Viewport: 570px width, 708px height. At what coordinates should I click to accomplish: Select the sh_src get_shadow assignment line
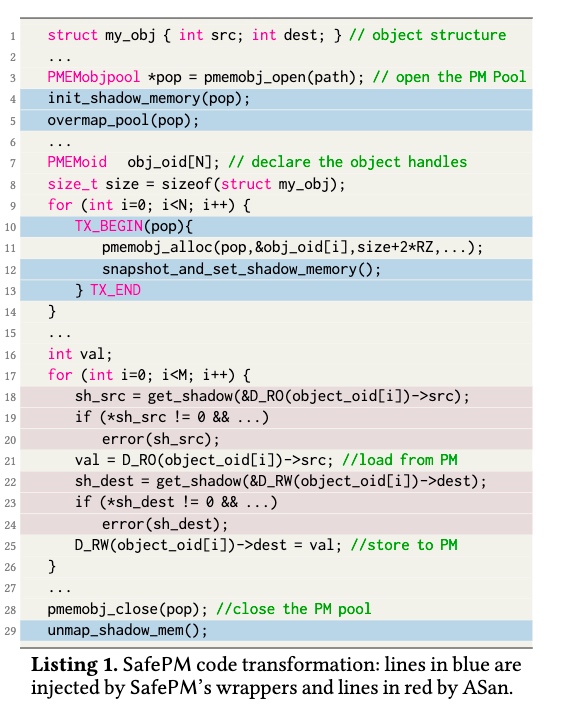(x=276, y=396)
